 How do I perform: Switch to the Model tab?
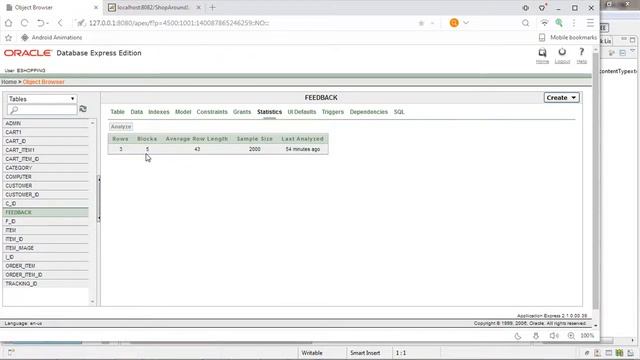(x=183, y=112)
